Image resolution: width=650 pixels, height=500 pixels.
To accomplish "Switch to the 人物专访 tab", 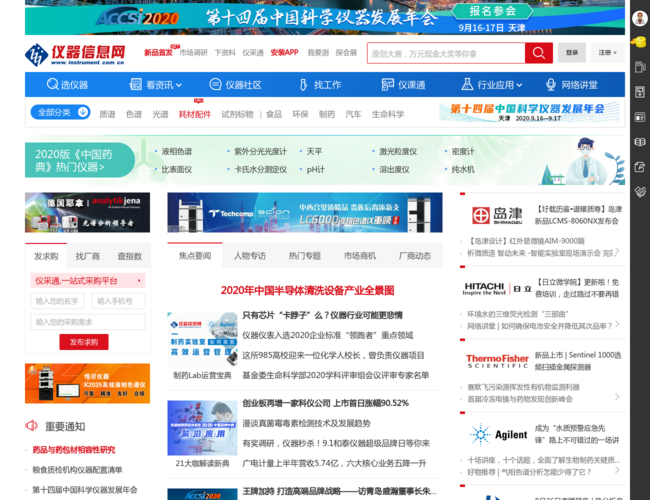I will point(250,256).
